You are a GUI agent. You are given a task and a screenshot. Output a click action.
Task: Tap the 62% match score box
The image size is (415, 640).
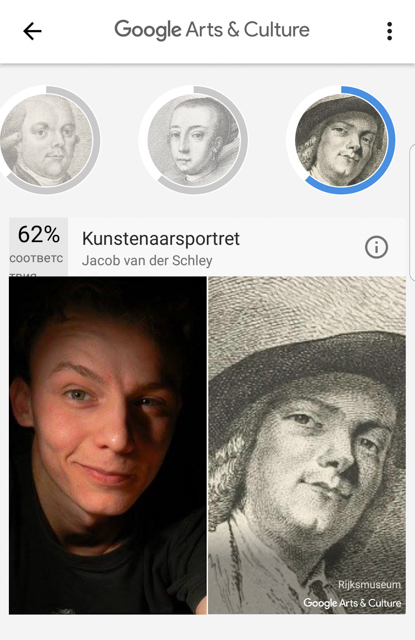[x=38, y=247]
